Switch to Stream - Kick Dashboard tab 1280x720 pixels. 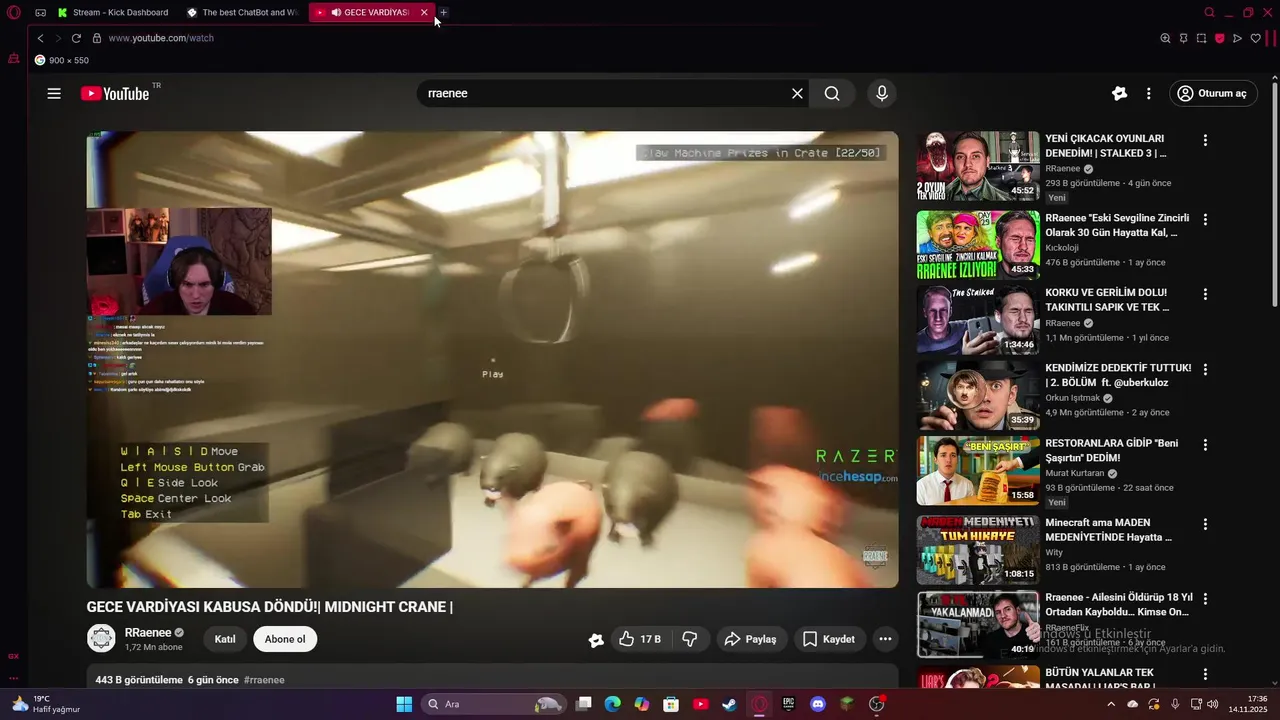click(114, 12)
